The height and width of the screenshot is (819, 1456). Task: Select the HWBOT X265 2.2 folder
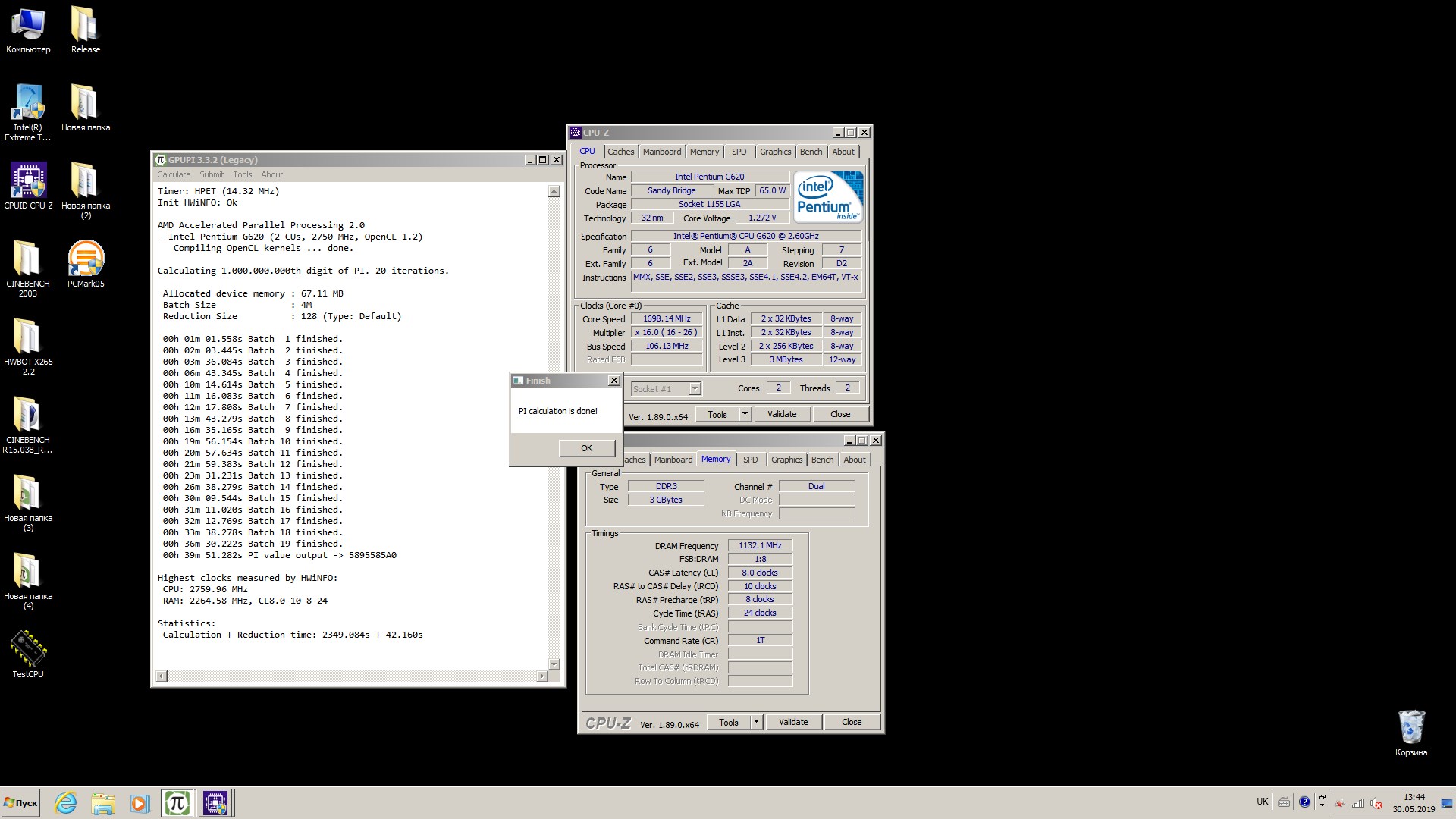(x=28, y=347)
